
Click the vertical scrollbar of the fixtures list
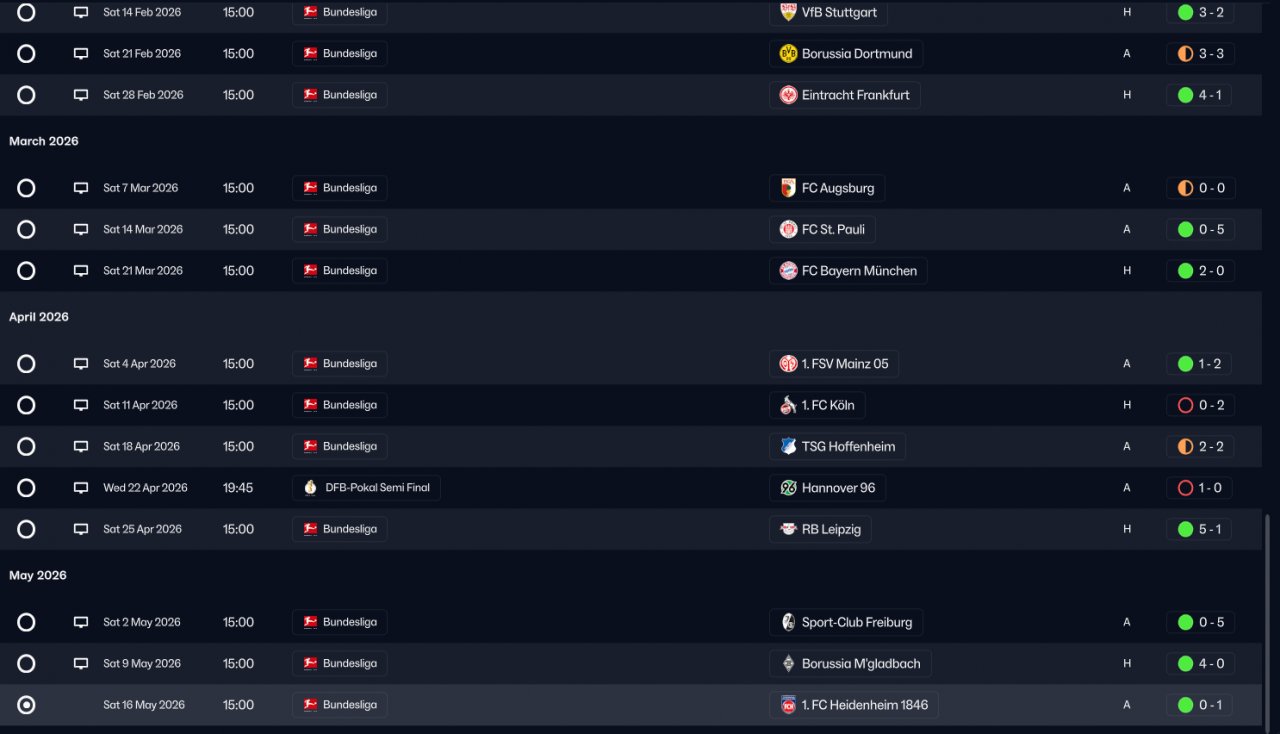coord(1266,620)
